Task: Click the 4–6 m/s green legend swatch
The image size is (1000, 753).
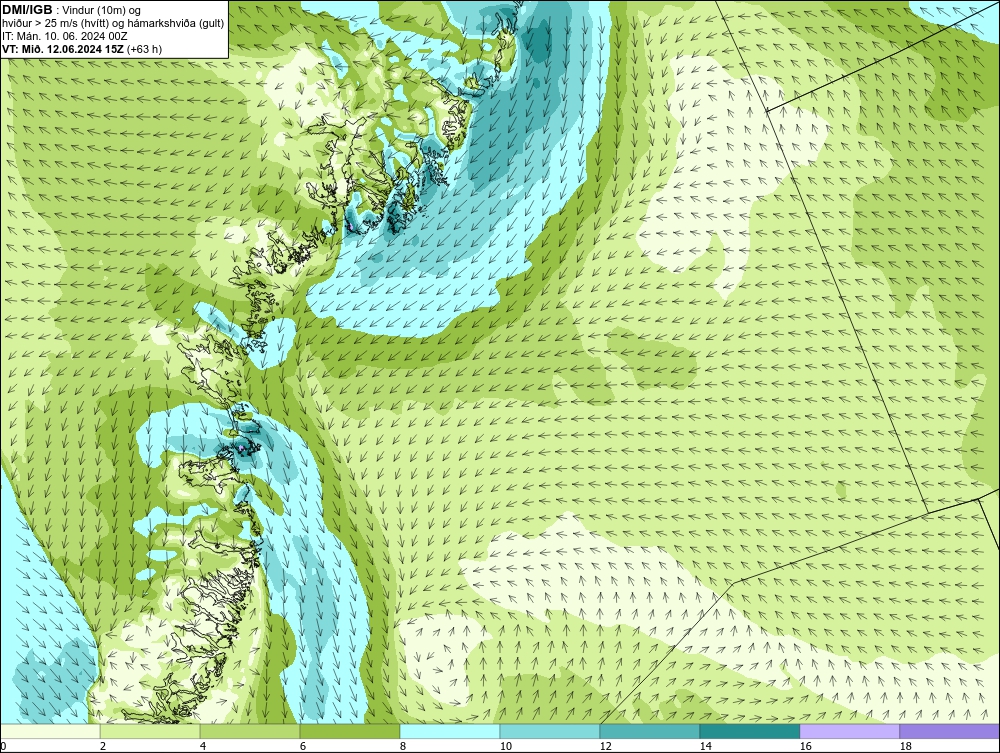Action: point(250,731)
